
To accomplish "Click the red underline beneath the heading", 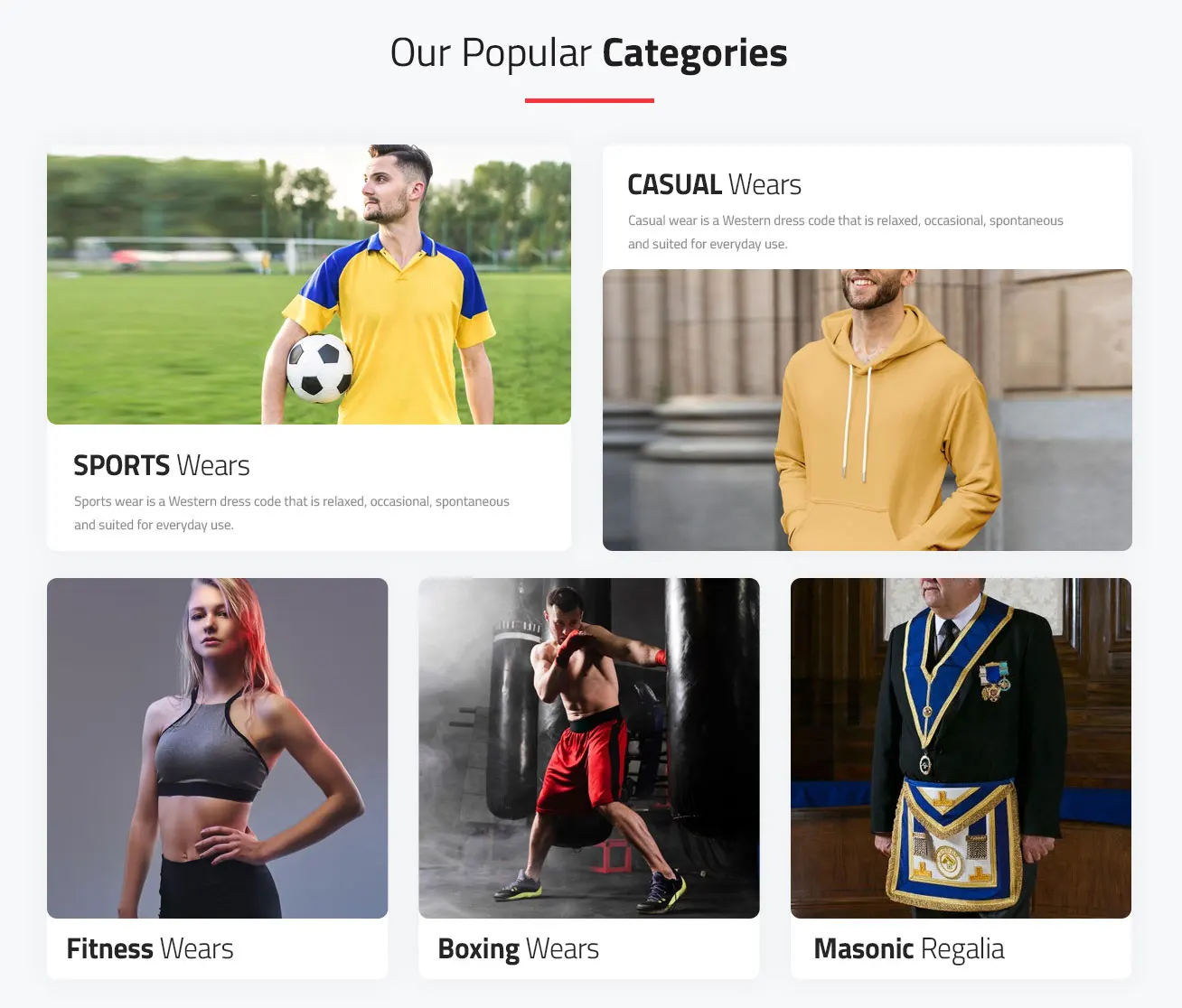I will (x=589, y=100).
